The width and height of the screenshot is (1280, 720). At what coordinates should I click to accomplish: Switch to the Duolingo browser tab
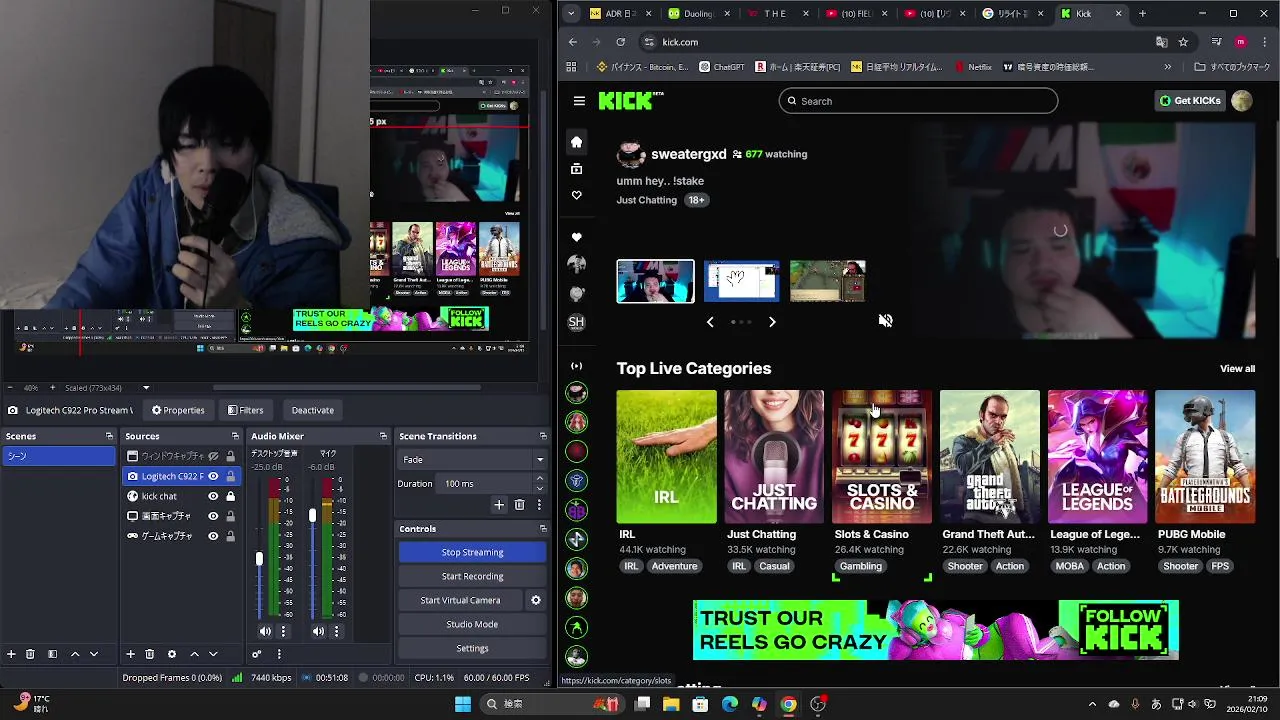coord(698,14)
